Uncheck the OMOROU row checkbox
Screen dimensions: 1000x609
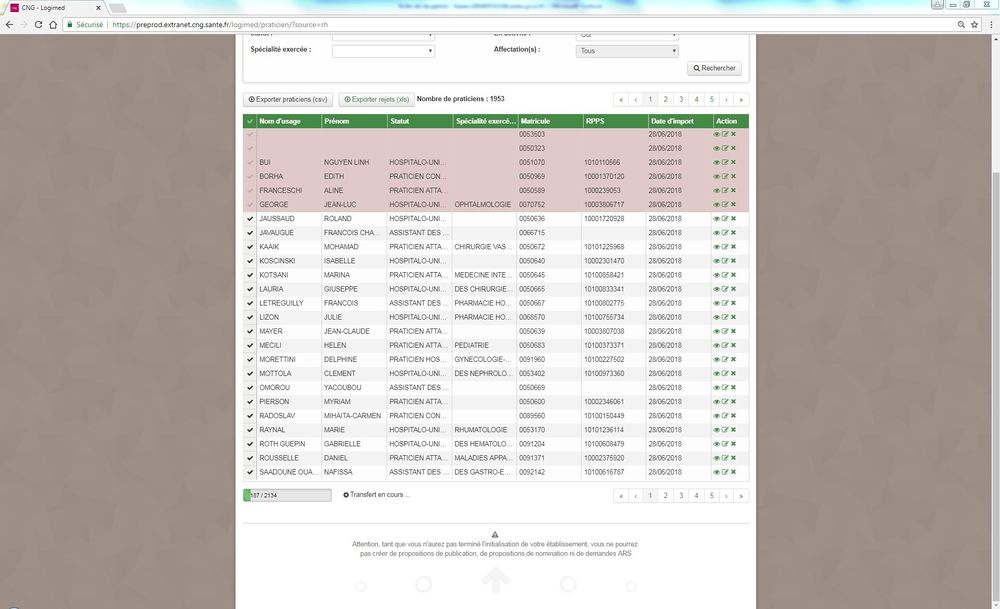pyautogui.click(x=250, y=388)
